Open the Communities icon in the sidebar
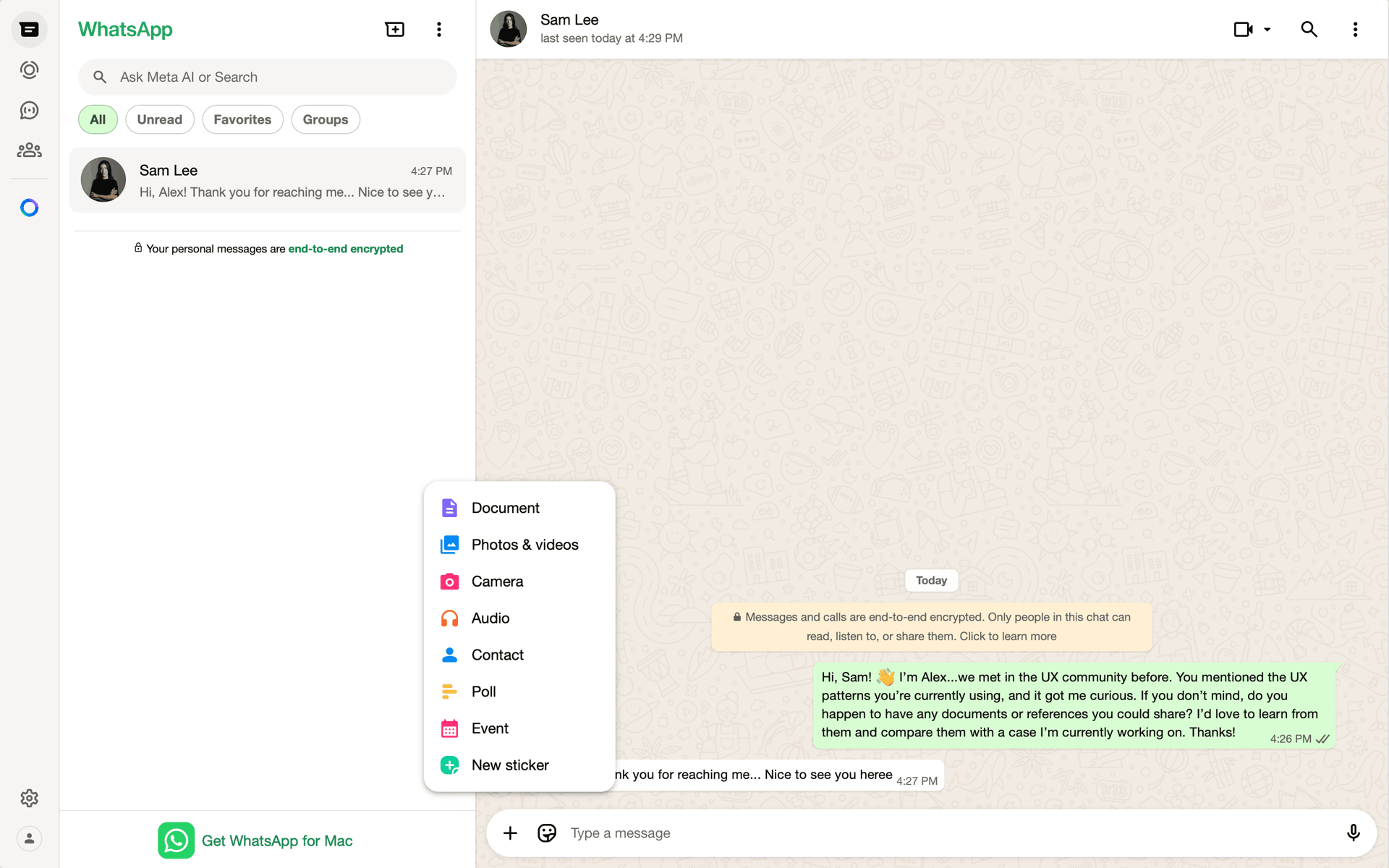Image resolution: width=1389 pixels, height=868 pixels. [x=29, y=150]
